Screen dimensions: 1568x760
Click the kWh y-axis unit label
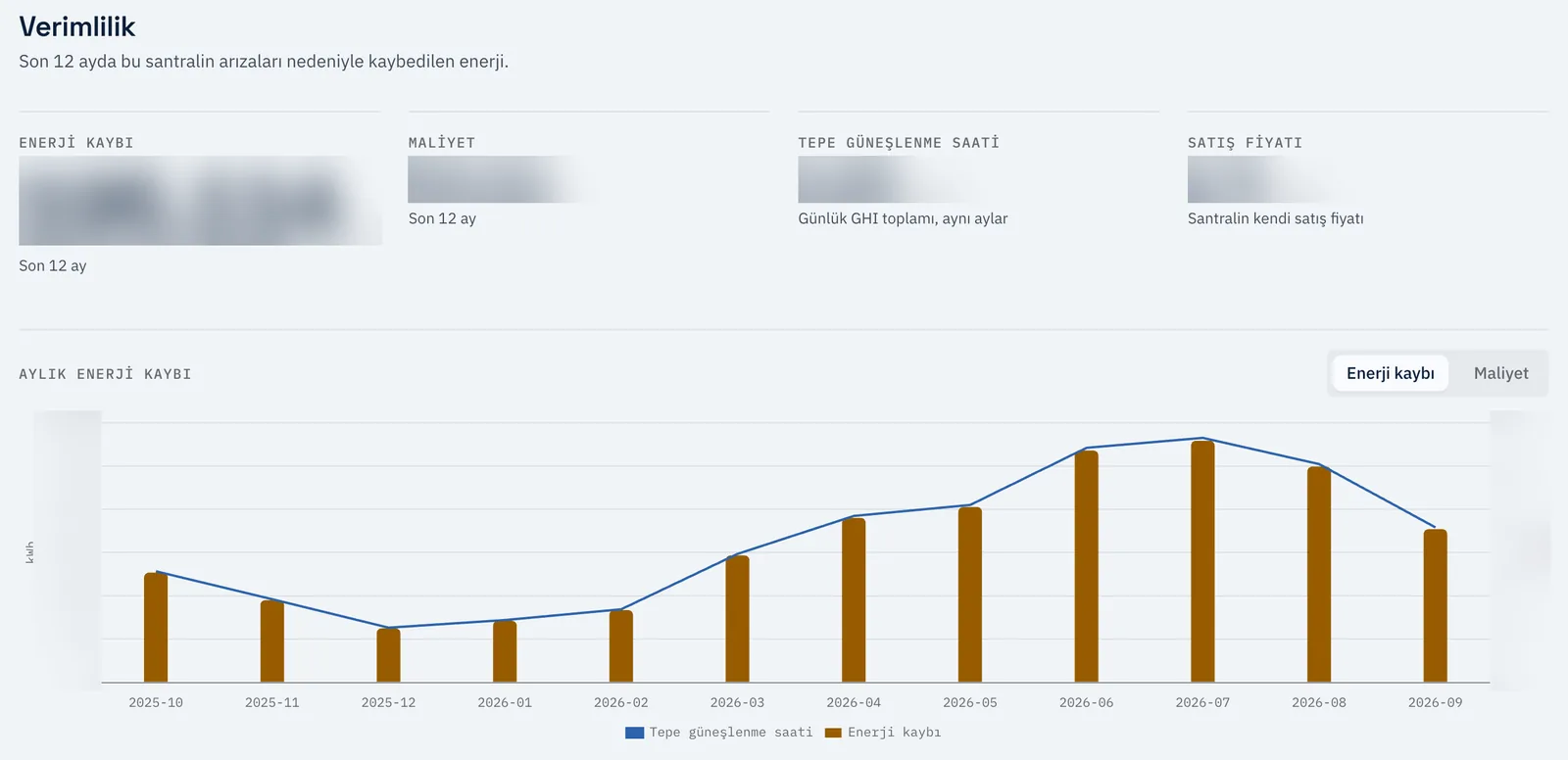tap(29, 552)
